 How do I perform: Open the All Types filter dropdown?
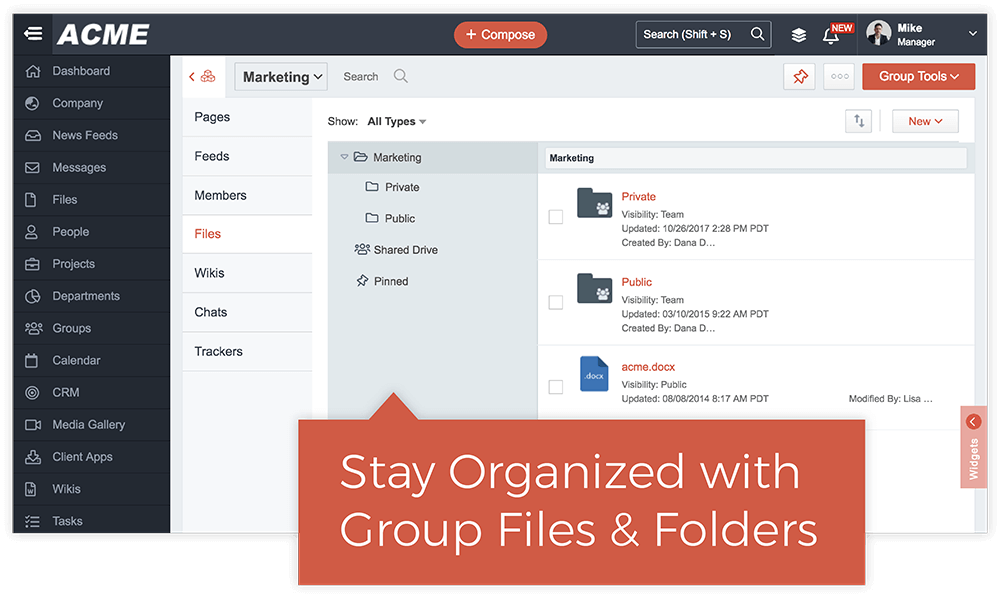(395, 120)
